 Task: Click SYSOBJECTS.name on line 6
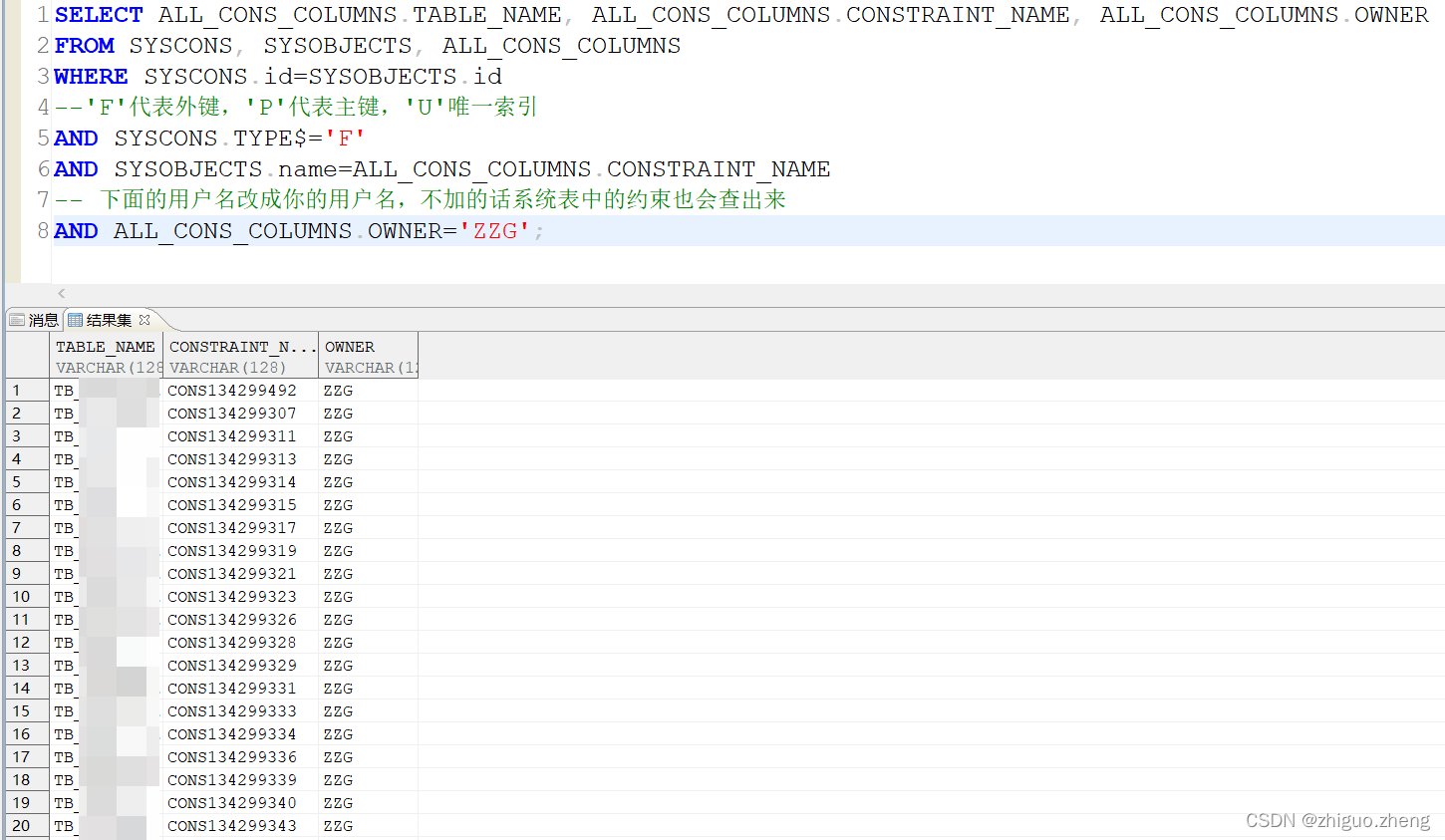pyautogui.click(x=226, y=169)
